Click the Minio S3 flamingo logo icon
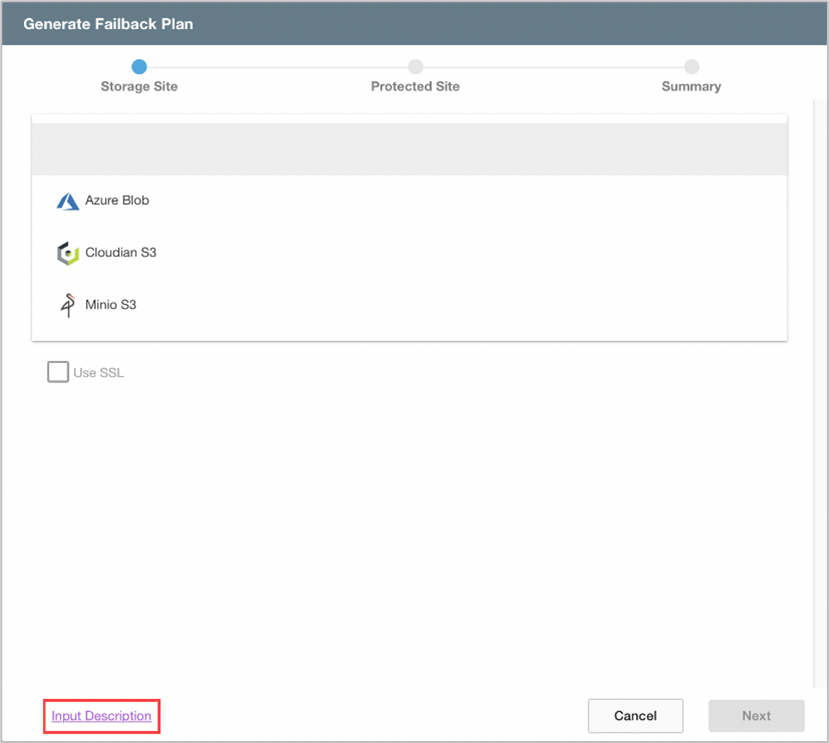This screenshot has width=829, height=743. [x=67, y=305]
